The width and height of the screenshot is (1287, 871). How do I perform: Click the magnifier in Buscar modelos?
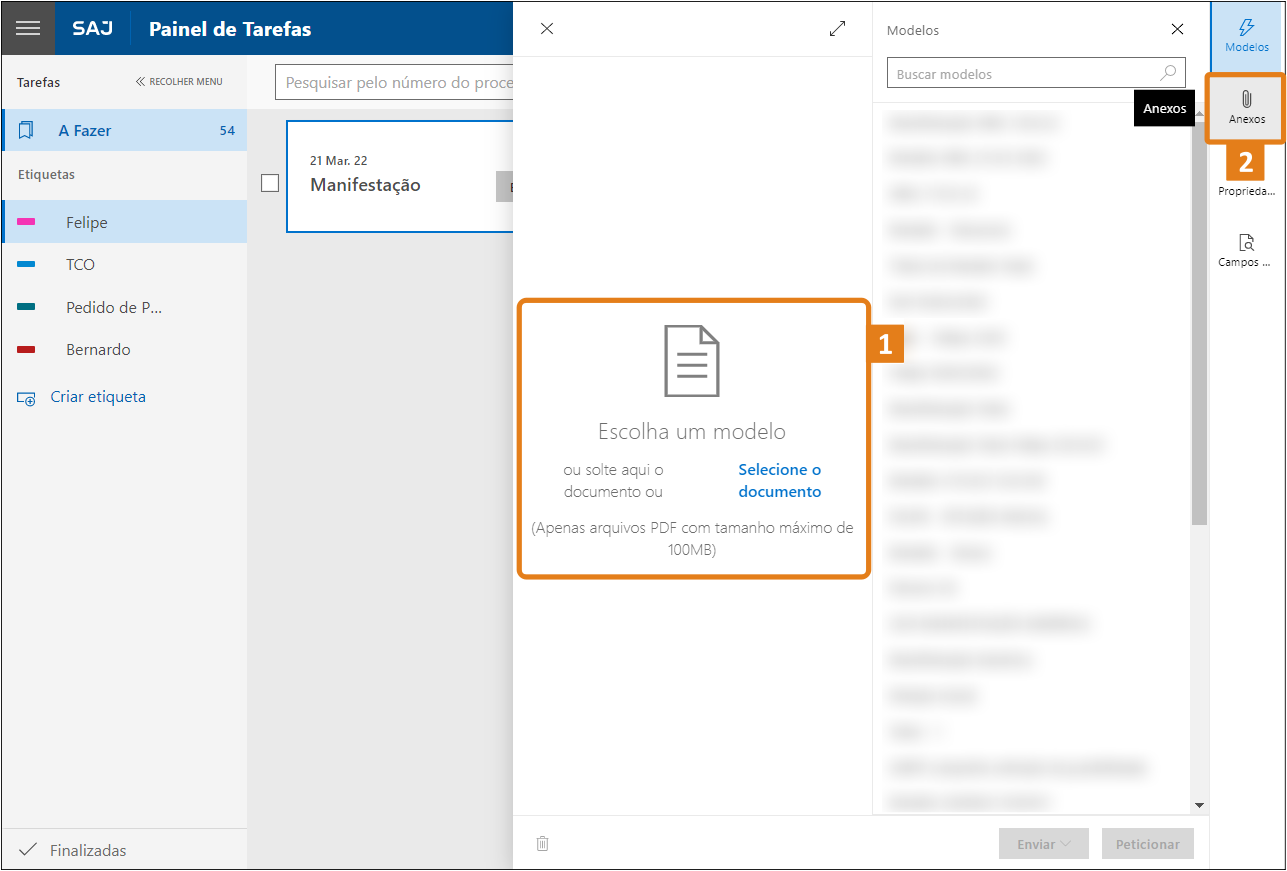[x=1167, y=73]
